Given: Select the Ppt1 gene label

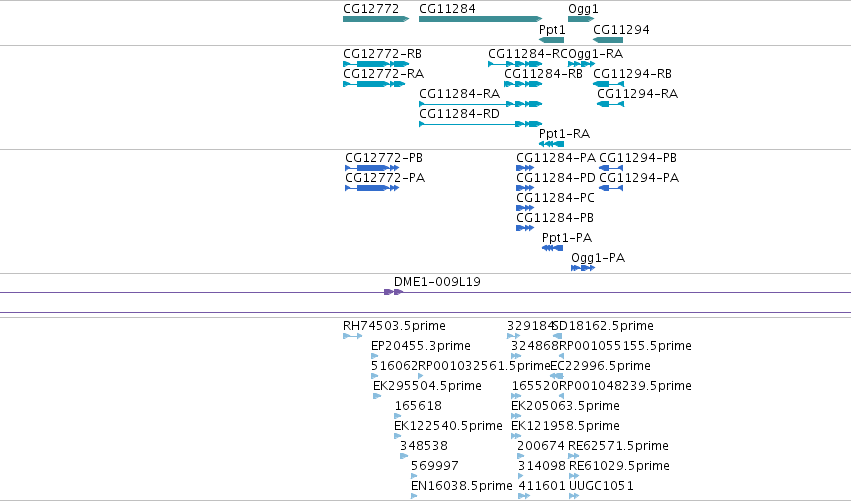Looking at the screenshot, I should click(x=552, y=30).
